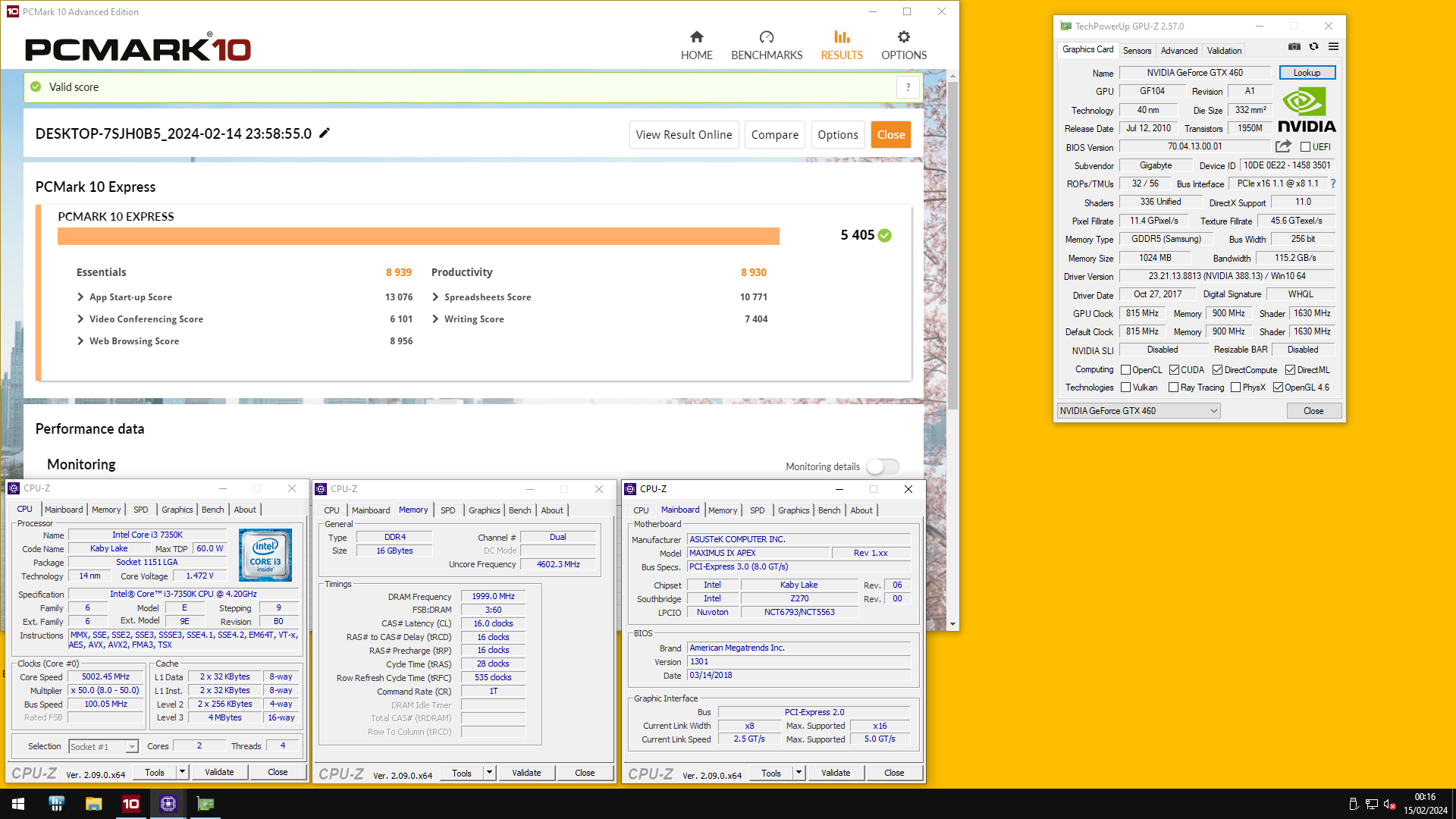Click the Intel Core i3 badge in CPU-Z
The width and height of the screenshot is (1456, 819).
[x=265, y=555]
